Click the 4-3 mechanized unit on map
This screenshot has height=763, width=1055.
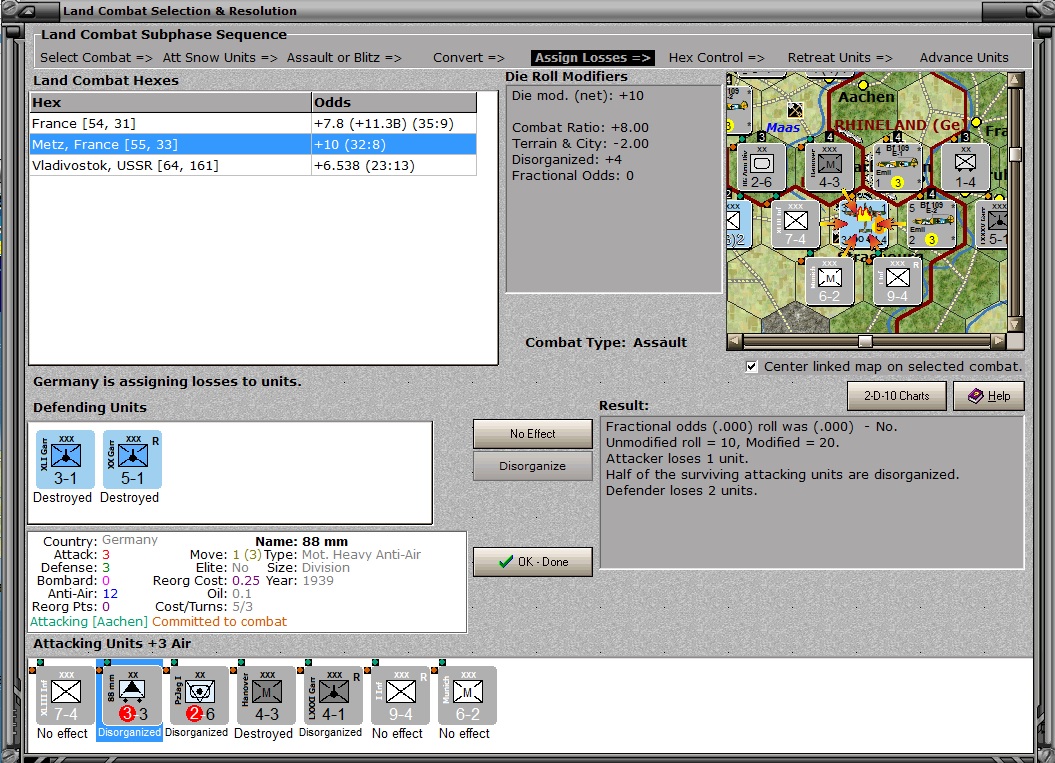point(829,168)
